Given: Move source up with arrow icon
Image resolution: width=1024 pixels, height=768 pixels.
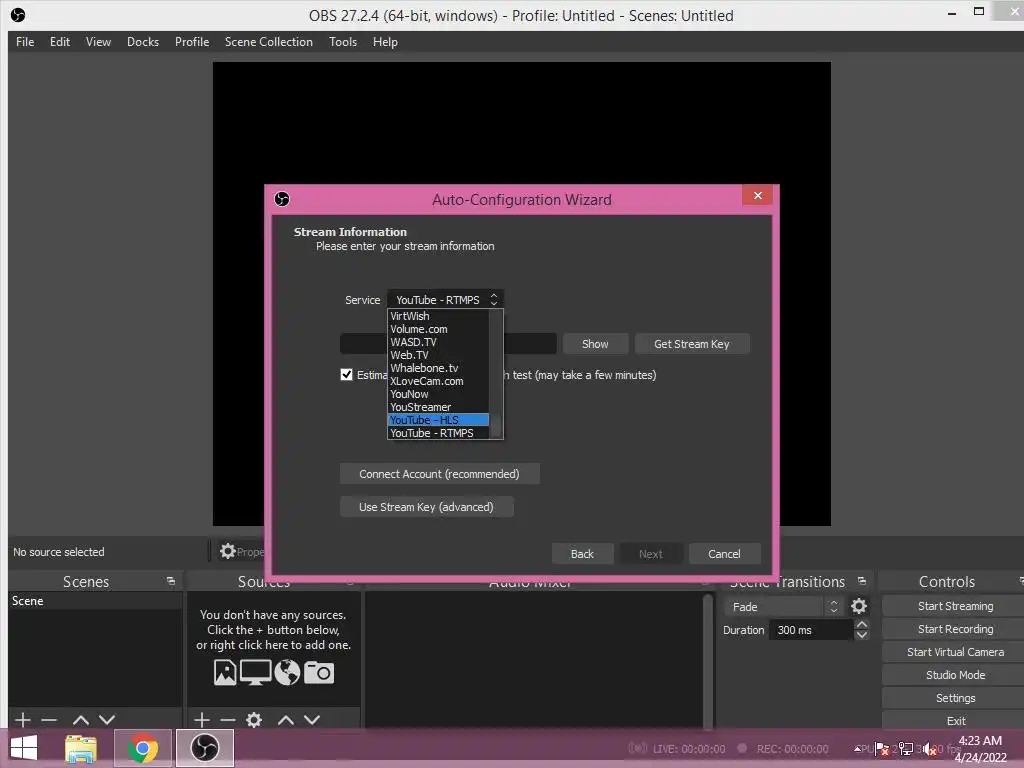Looking at the screenshot, I should coord(285,720).
